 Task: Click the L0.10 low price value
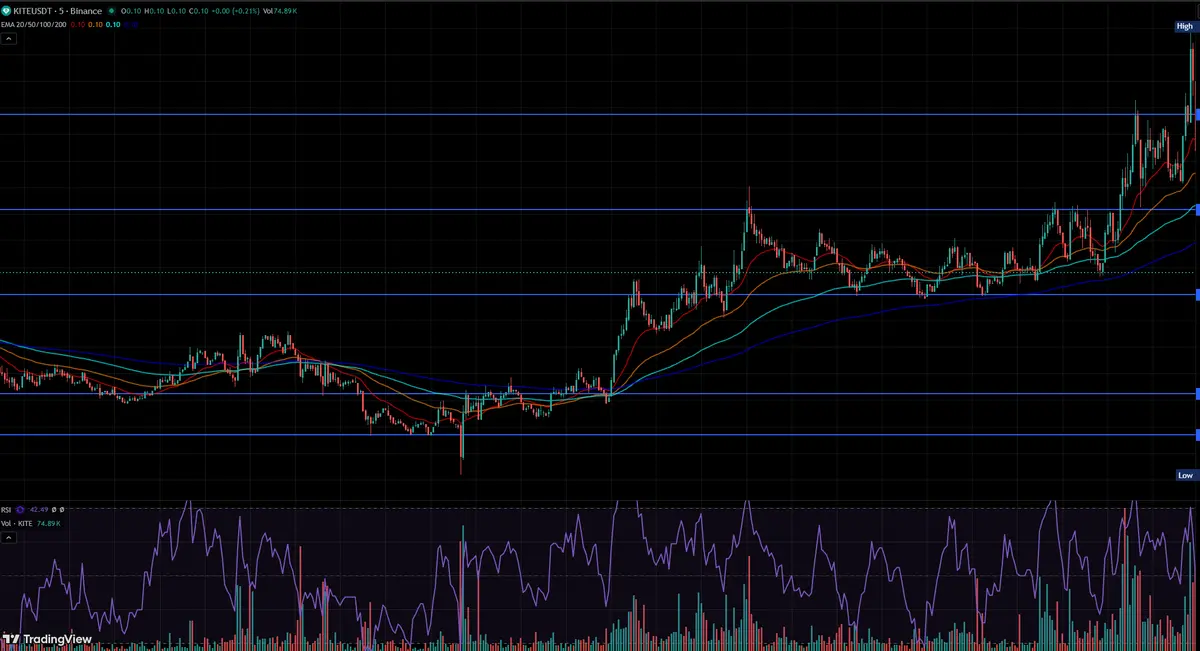[x=176, y=11]
